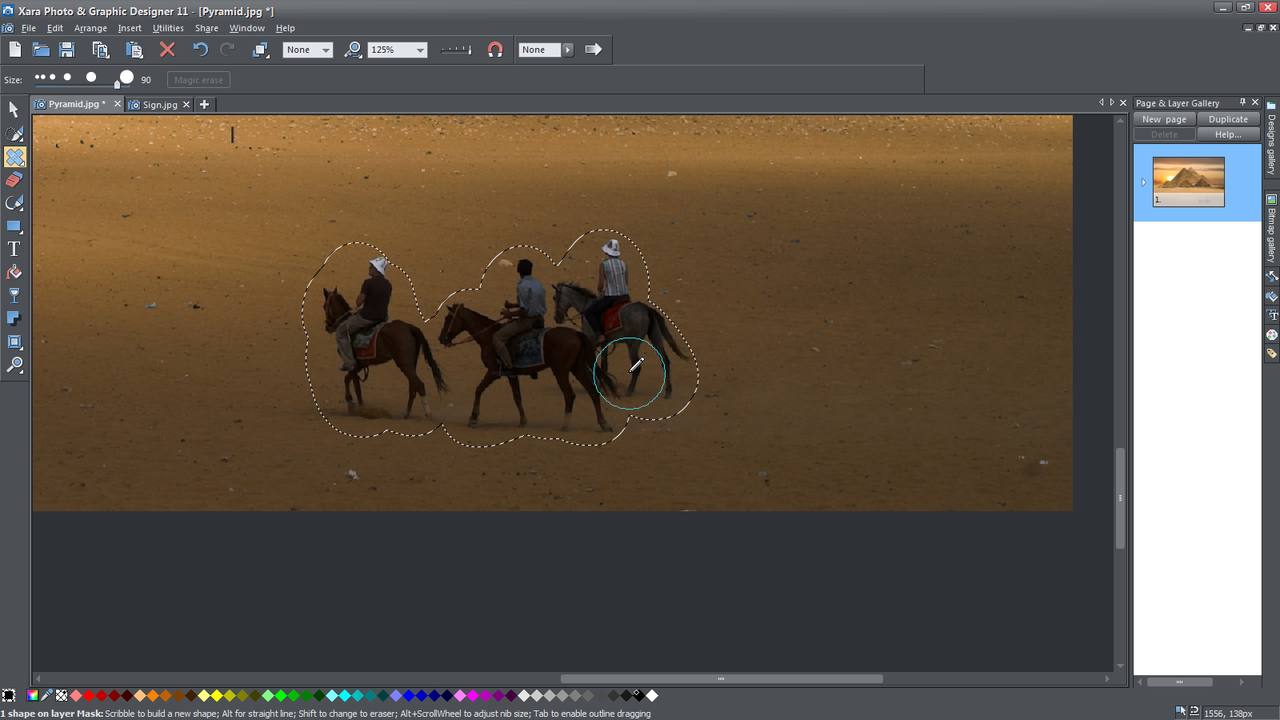Viewport: 1280px width, 720px height.
Task: Pin the Page & Layer Gallery panel
Action: (x=1243, y=102)
